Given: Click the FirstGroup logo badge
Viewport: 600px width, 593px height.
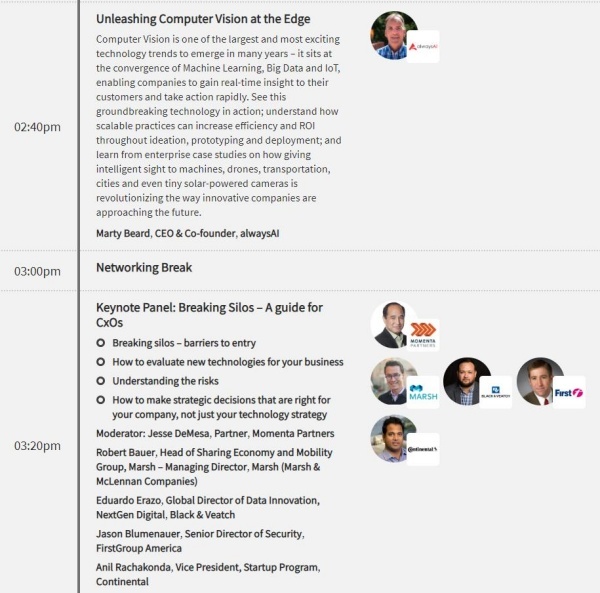Looking at the screenshot, I should pos(569,392).
